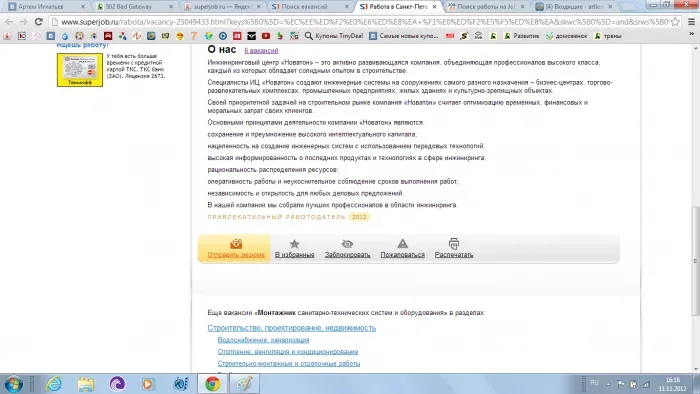
Task: Open the '6 вакансий' link
Action: click(261, 51)
